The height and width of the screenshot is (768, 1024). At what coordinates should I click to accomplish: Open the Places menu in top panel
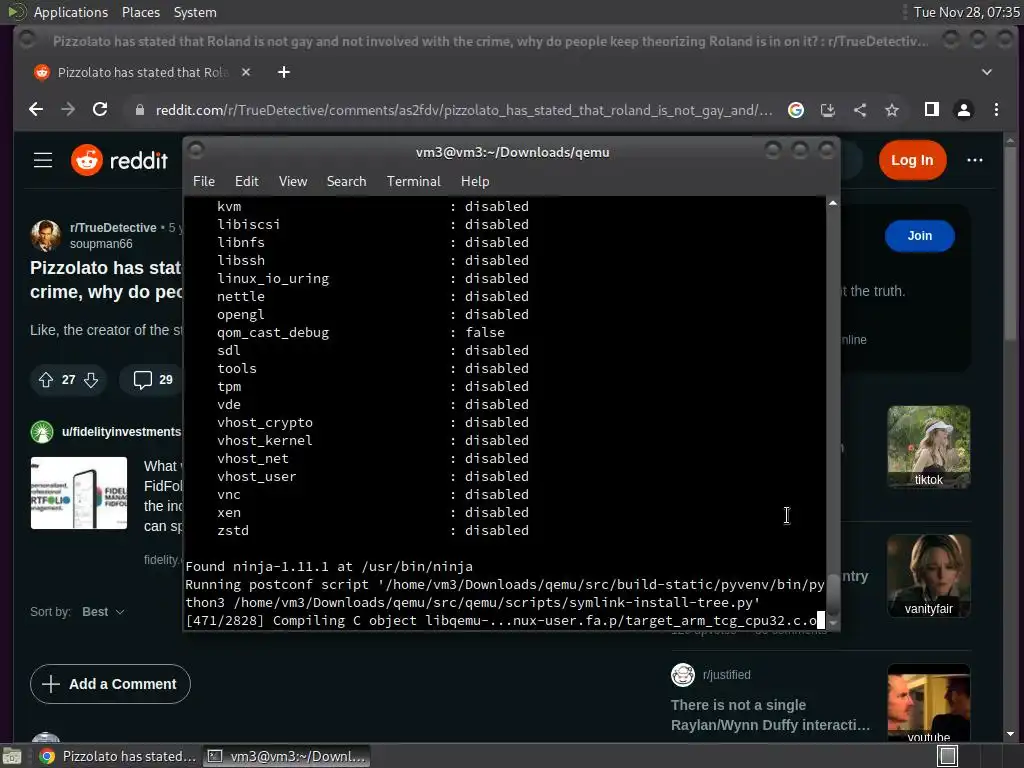pyautogui.click(x=140, y=12)
